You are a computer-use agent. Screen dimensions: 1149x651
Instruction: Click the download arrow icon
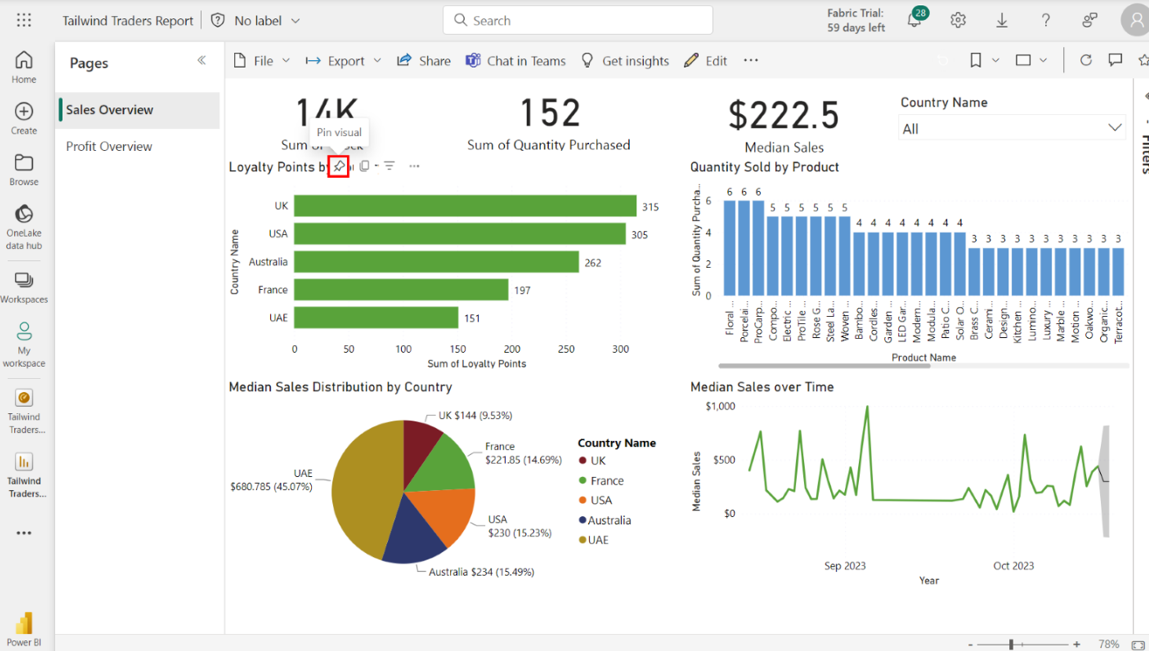point(1001,20)
